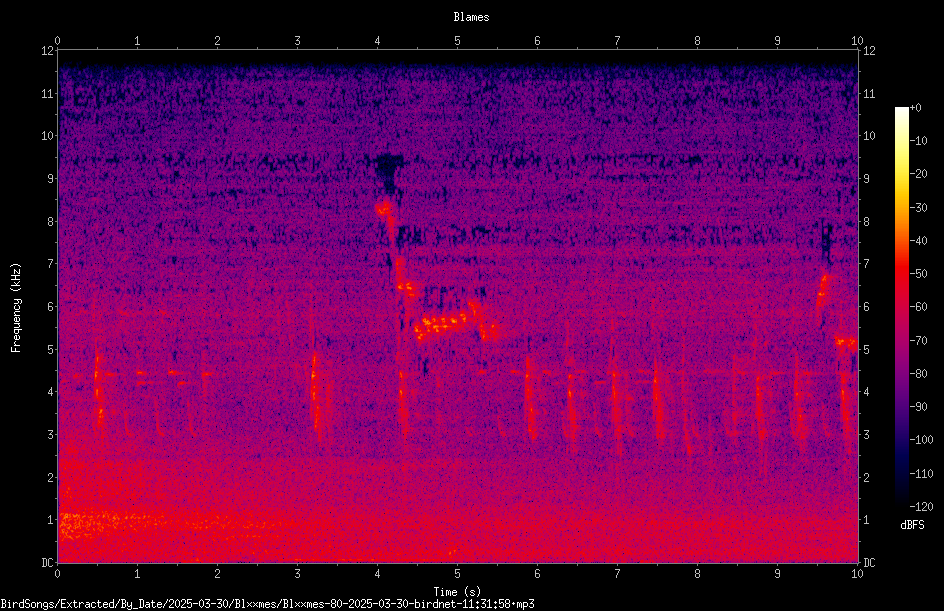
Task: Click the "-50" color scale label
Action: pos(918,274)
